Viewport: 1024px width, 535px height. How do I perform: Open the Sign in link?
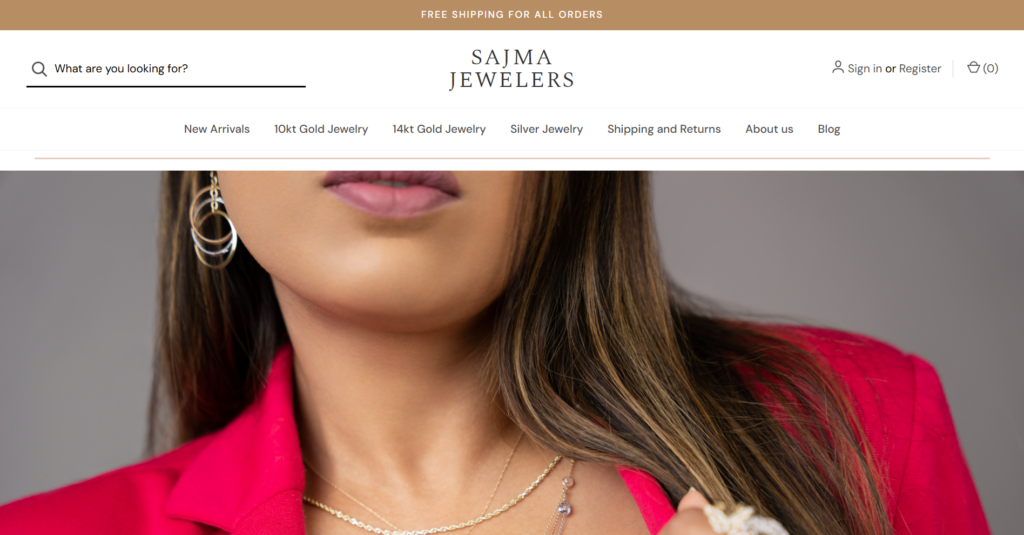864,68
